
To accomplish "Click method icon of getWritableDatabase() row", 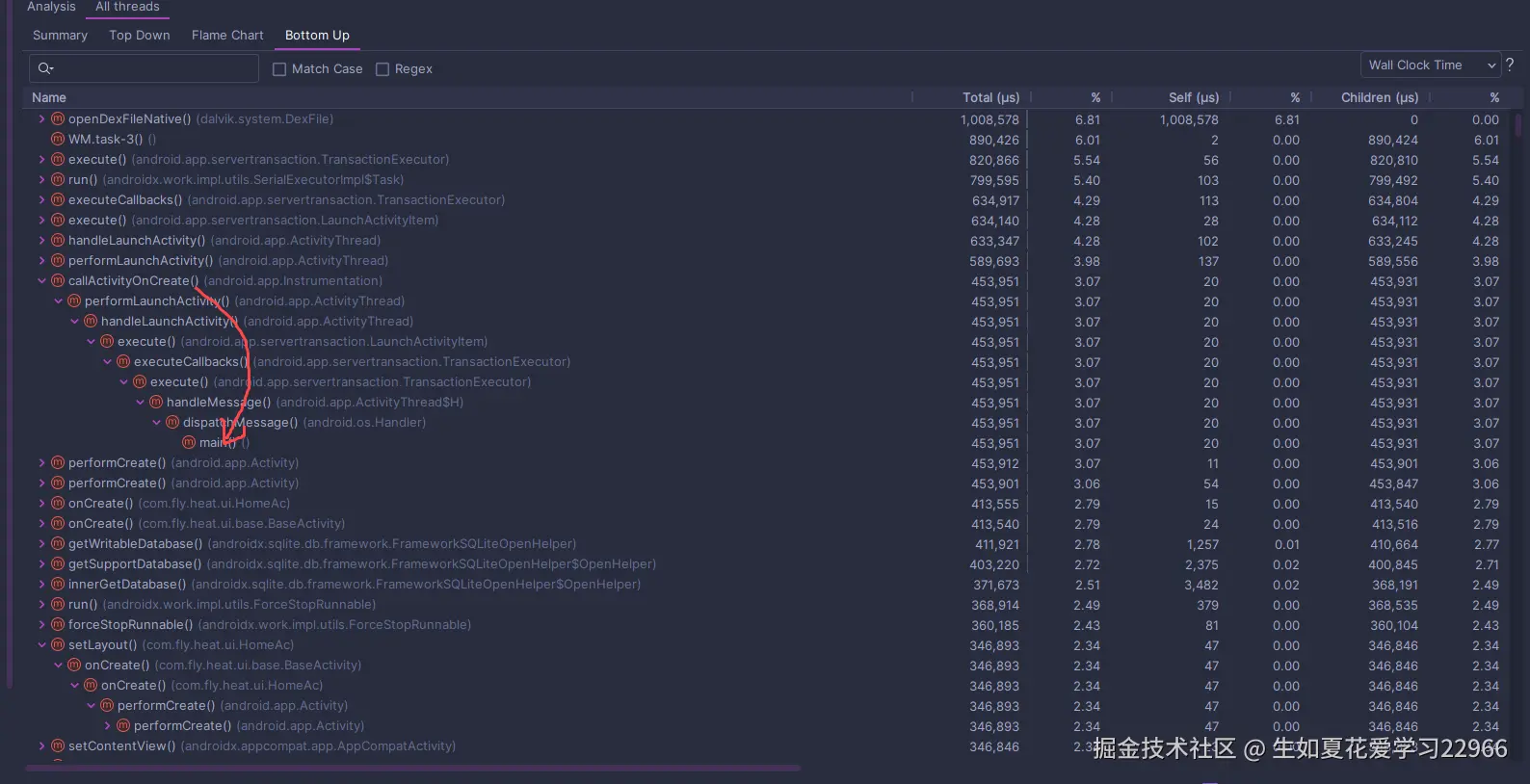I will click(58, 544).
